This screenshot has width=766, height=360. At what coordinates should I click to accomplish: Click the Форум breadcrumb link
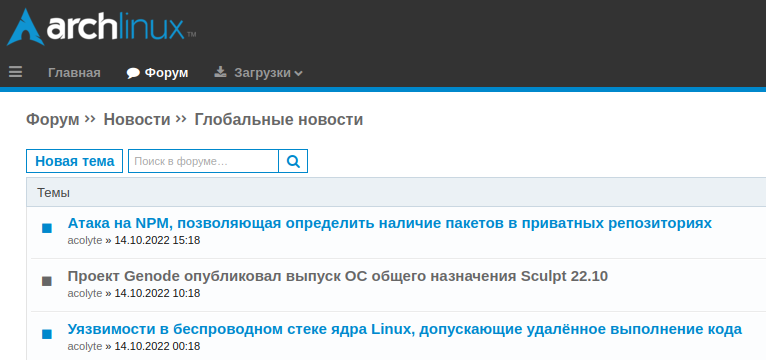pos(52,119)
